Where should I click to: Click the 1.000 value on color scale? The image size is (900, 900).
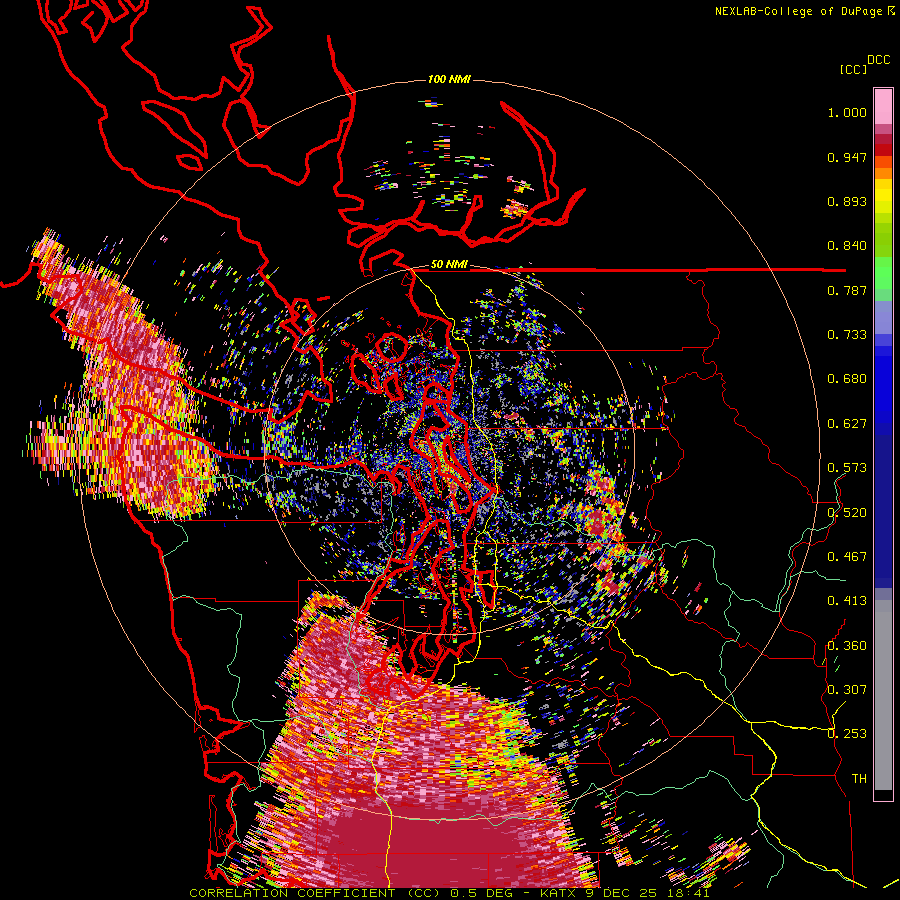tap(847, 112)
